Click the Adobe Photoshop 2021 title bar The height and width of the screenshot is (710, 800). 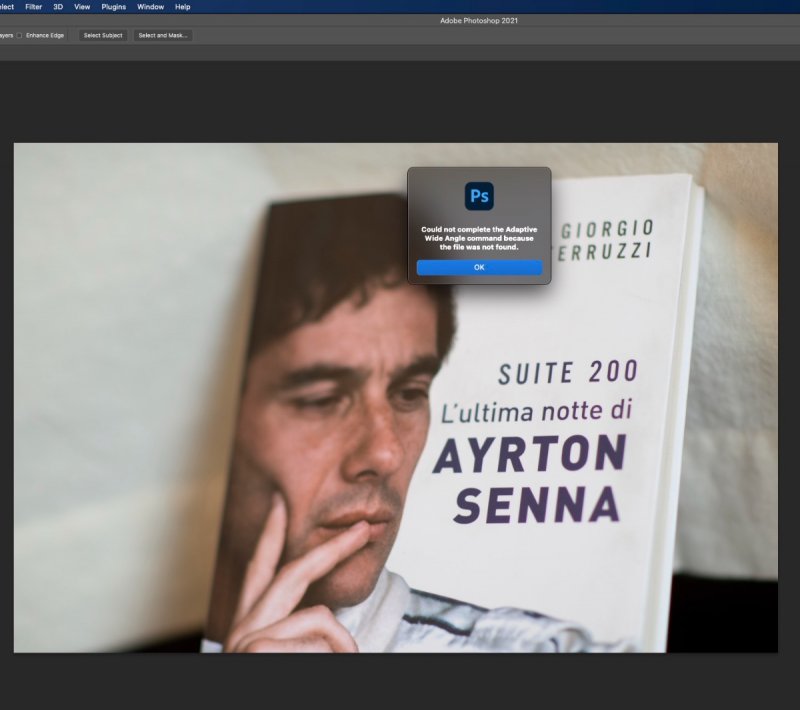[479, 20]
